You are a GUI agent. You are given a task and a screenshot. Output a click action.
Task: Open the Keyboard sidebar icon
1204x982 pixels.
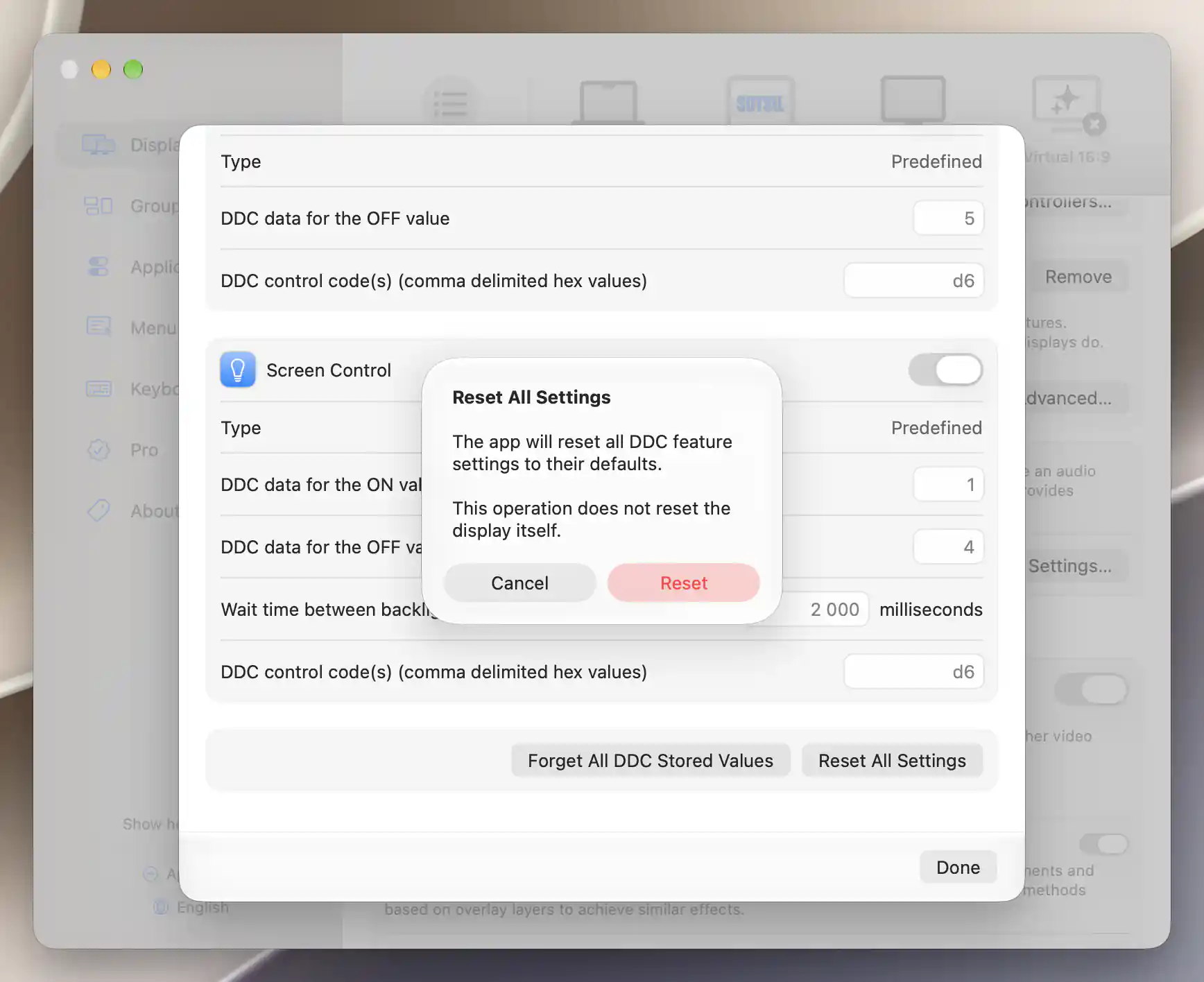pos(98,388)
